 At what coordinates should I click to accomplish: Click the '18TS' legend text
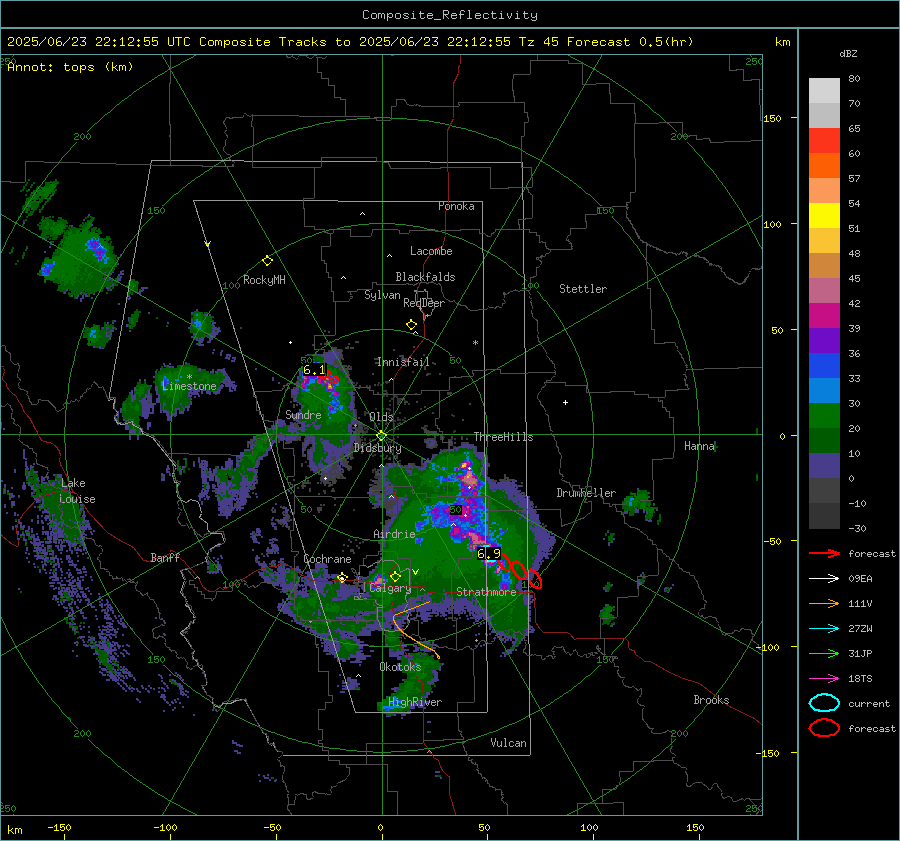pyautogui.click(x=860, y=679)
